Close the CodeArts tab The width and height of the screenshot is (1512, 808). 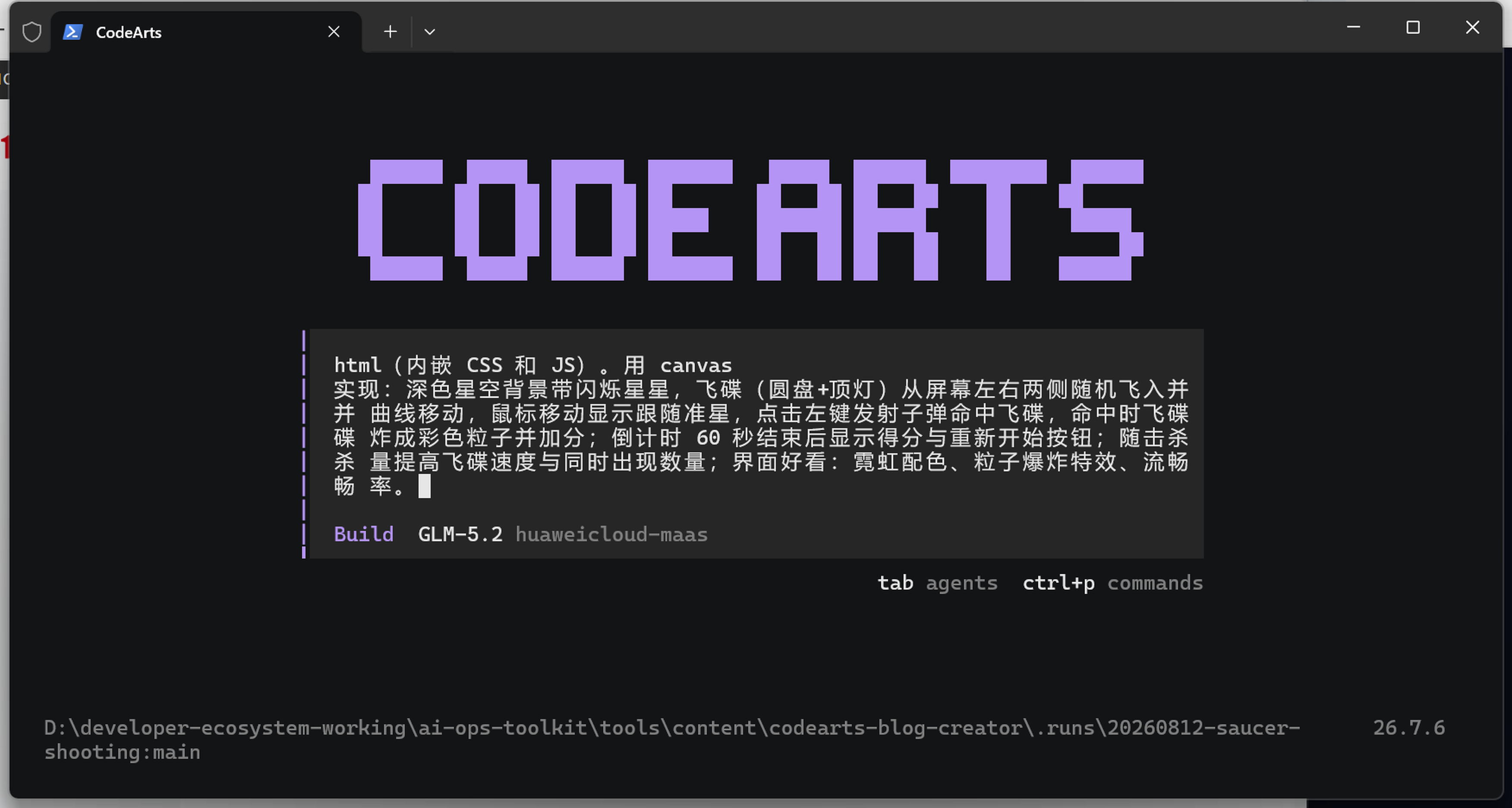[x=334, y=32]
